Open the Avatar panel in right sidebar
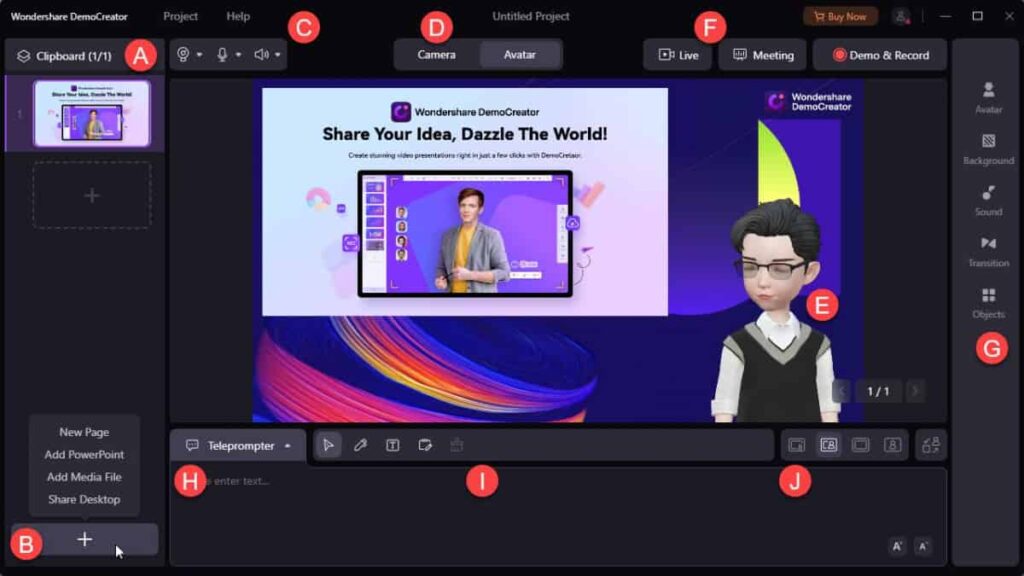1024x576 pixels. click(988, 97)
